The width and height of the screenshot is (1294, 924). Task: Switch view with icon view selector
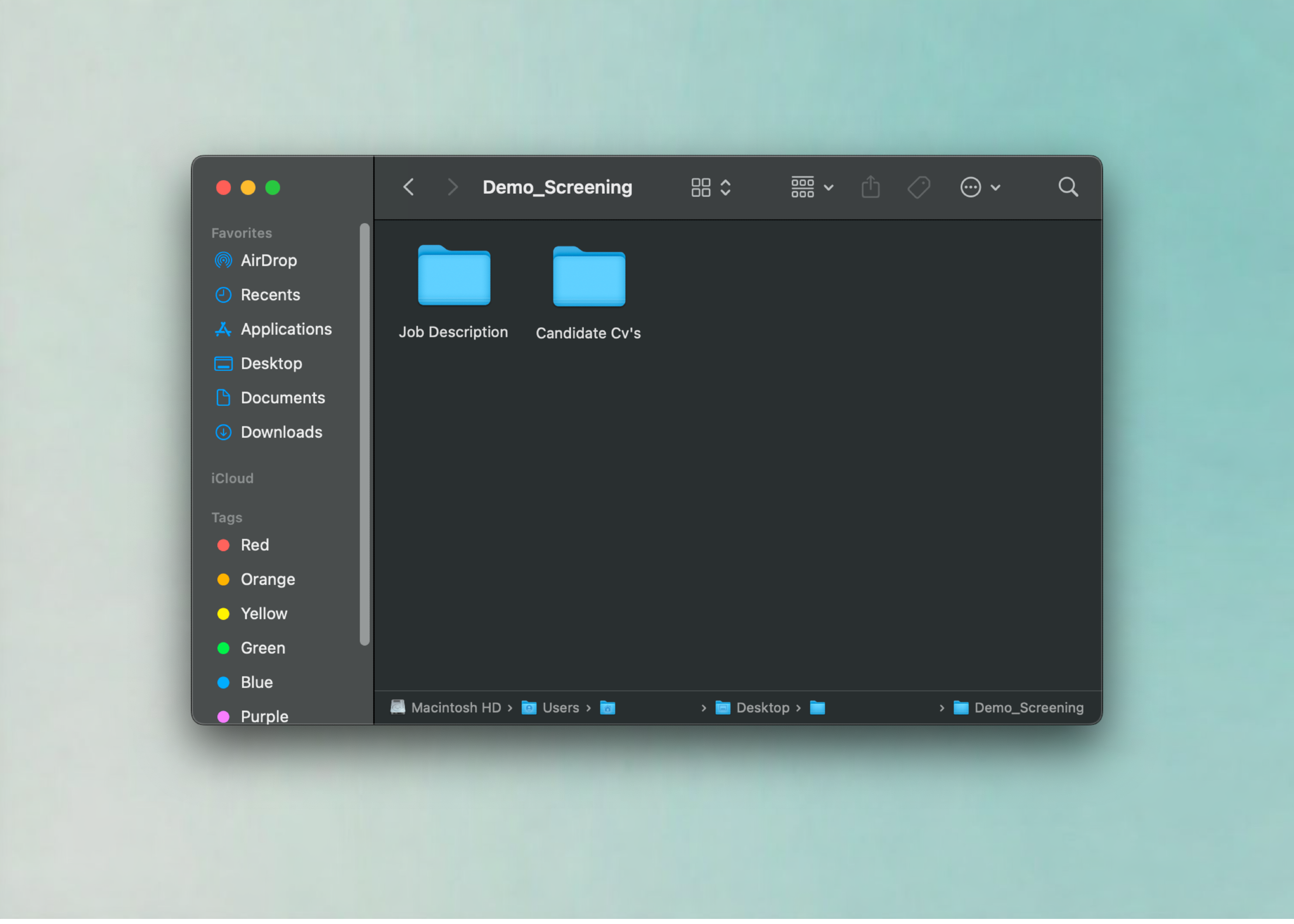click(x=711, y=187)
